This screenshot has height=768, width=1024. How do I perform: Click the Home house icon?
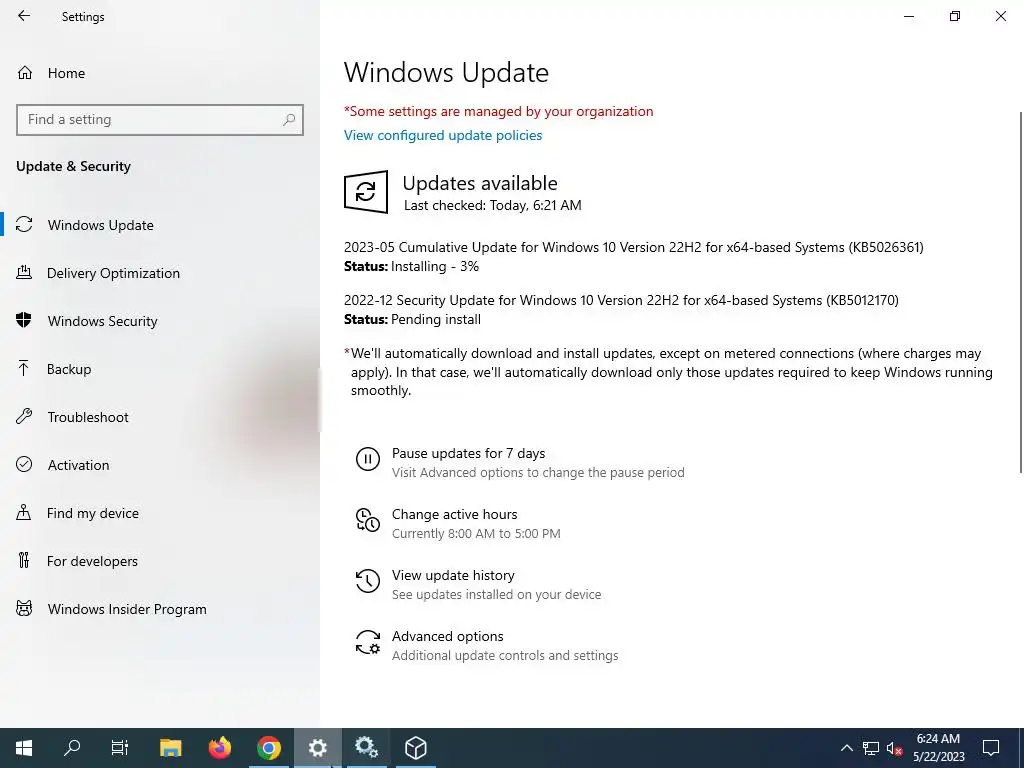tap(25, 72)
